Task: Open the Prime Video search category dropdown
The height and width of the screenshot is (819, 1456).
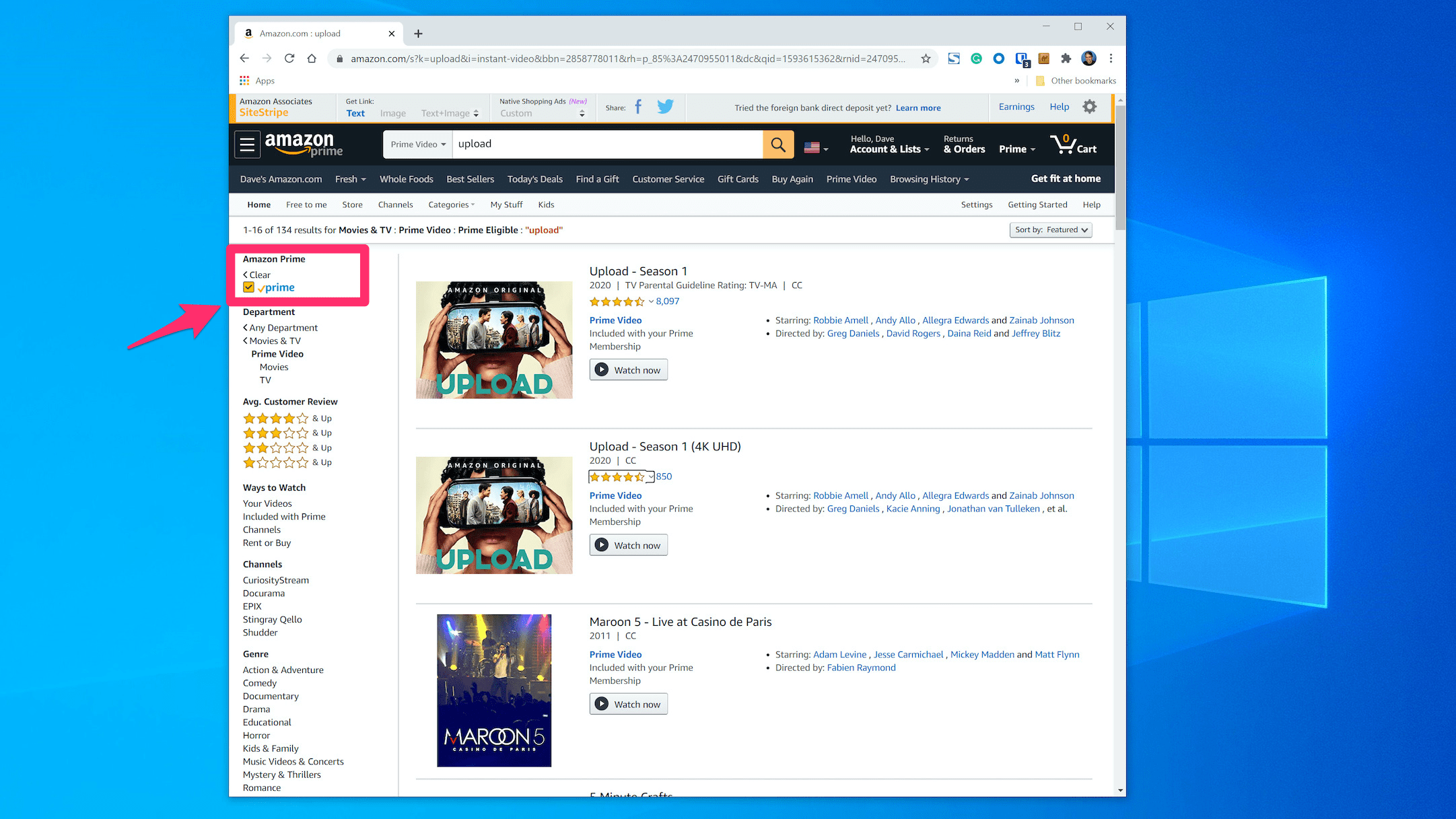Action: [418, 144]
